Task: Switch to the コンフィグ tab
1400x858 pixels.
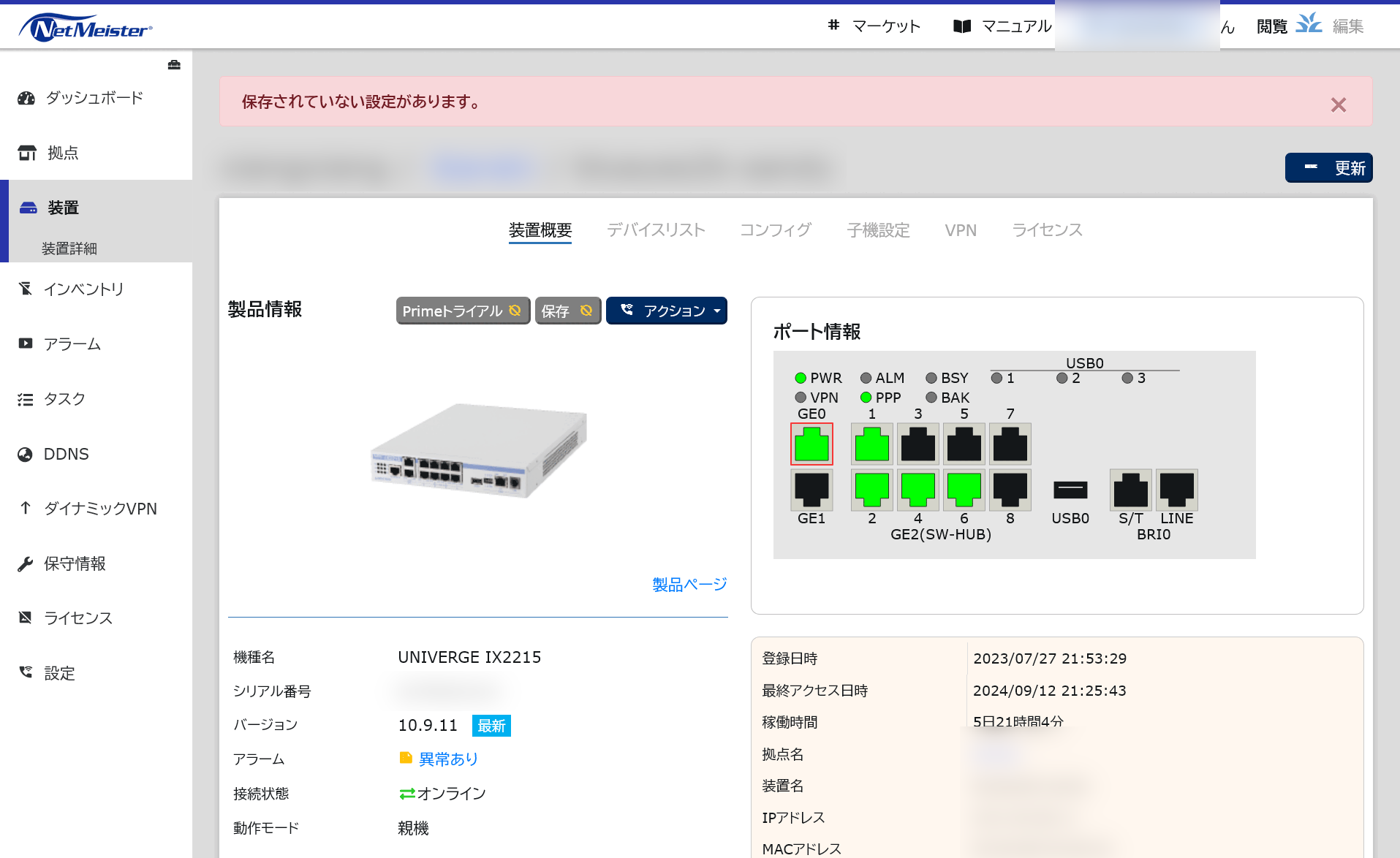Action: pos(775,229)
